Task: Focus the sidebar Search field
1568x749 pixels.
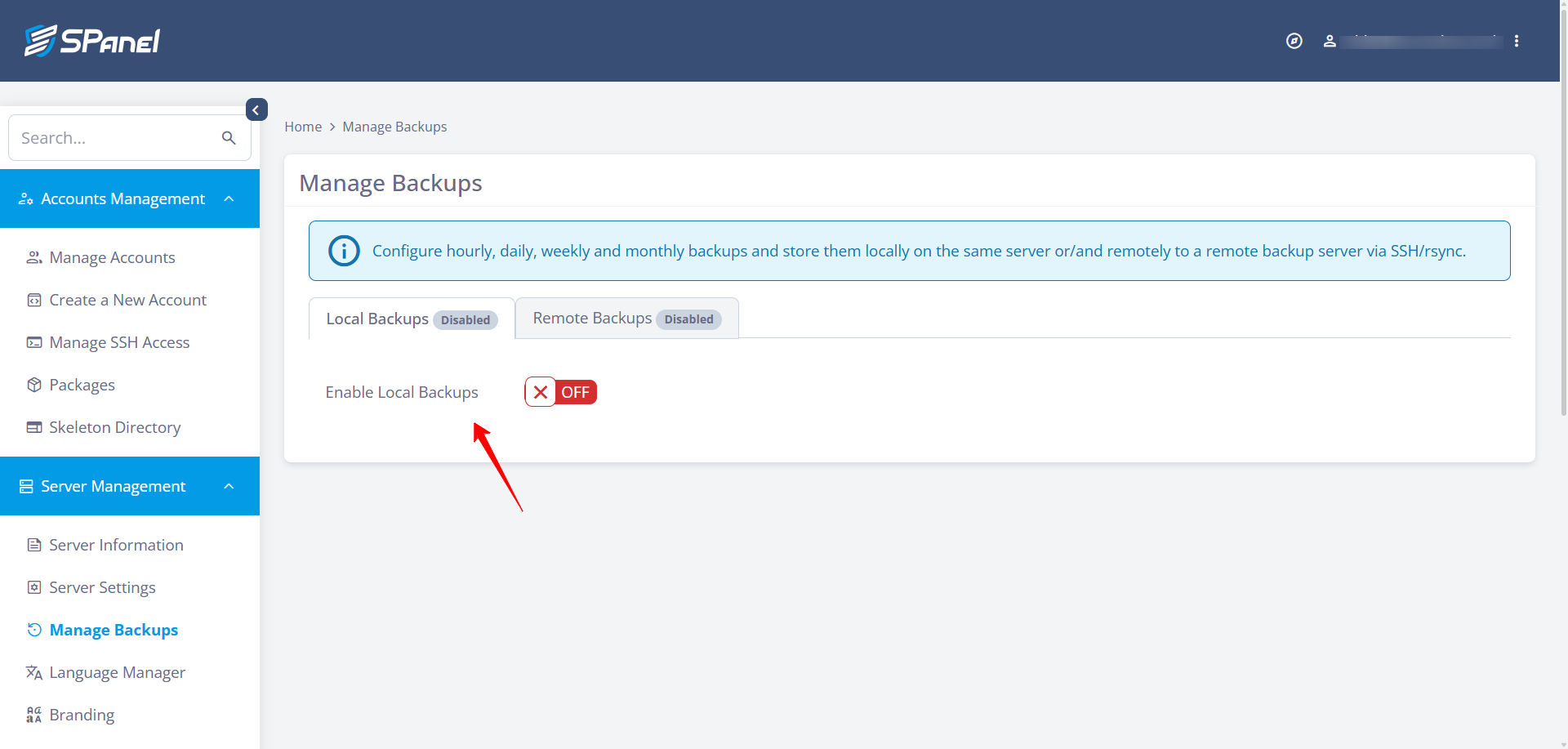Action: click(130, 138)
